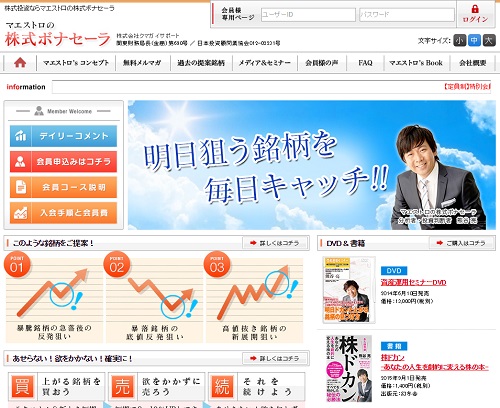Screen dimensions: 500x408
Task: Open 入会手順と会員費 button
Action: coord(63,213)
